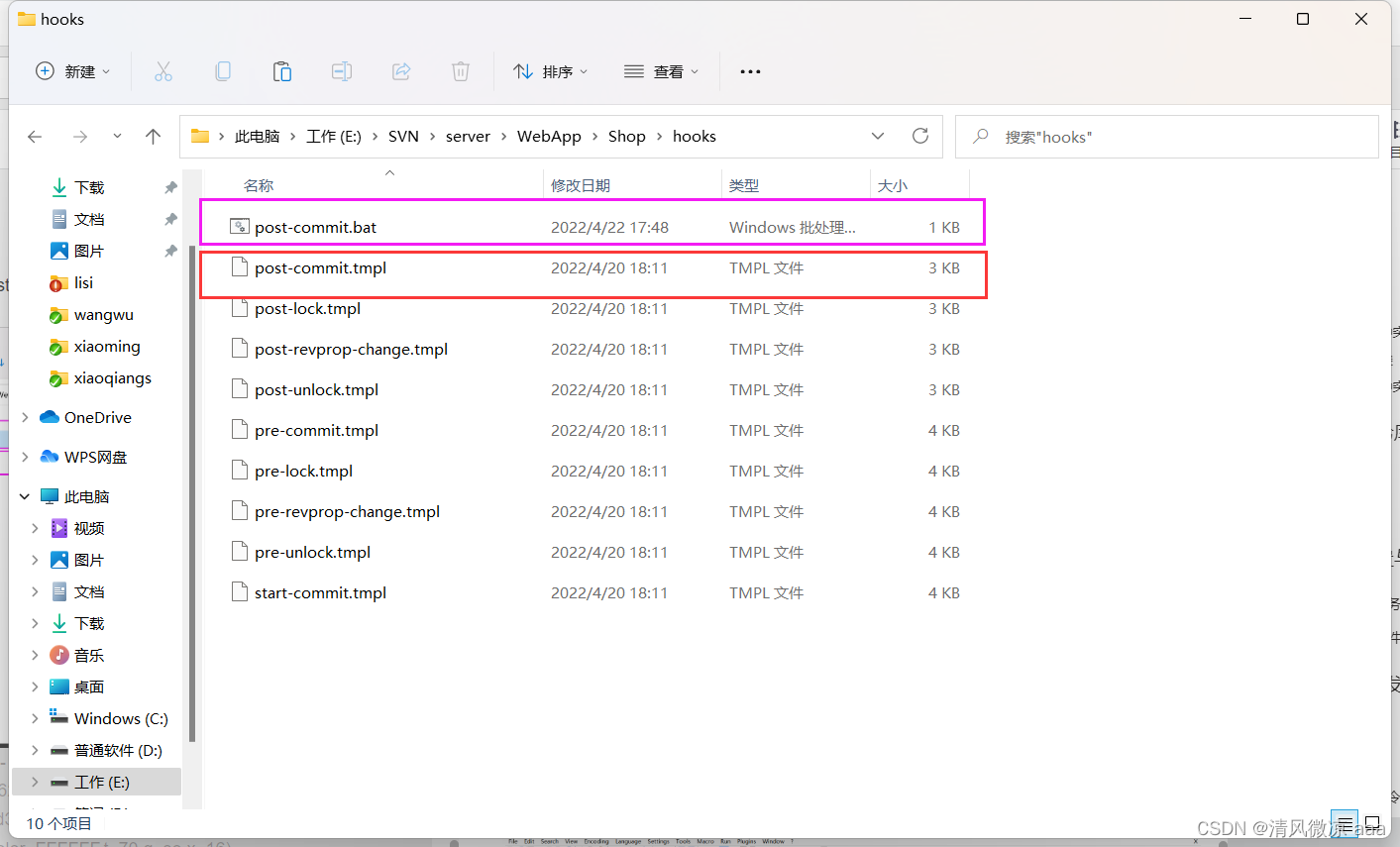Open pinned 图片 quick access item
This screenshot has width=1400, height=847.
click(88, 251)
